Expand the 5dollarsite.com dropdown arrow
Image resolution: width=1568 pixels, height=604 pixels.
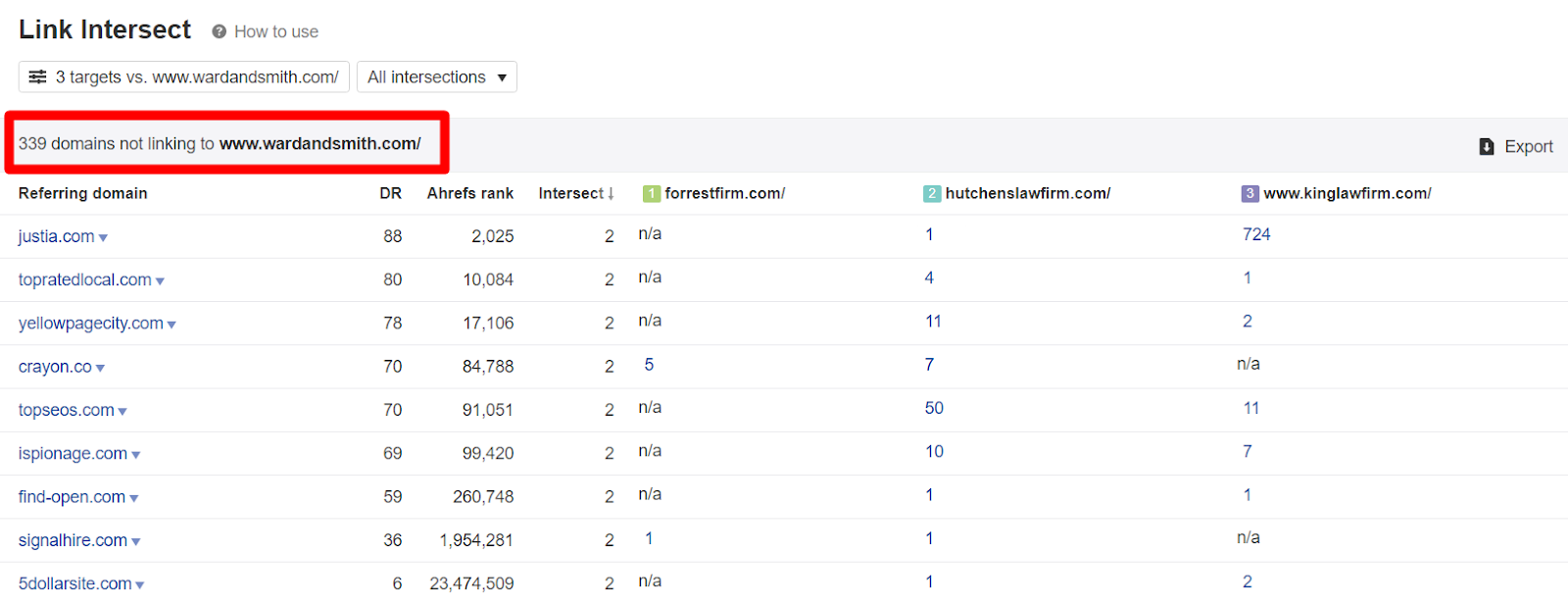click(140, 585)
